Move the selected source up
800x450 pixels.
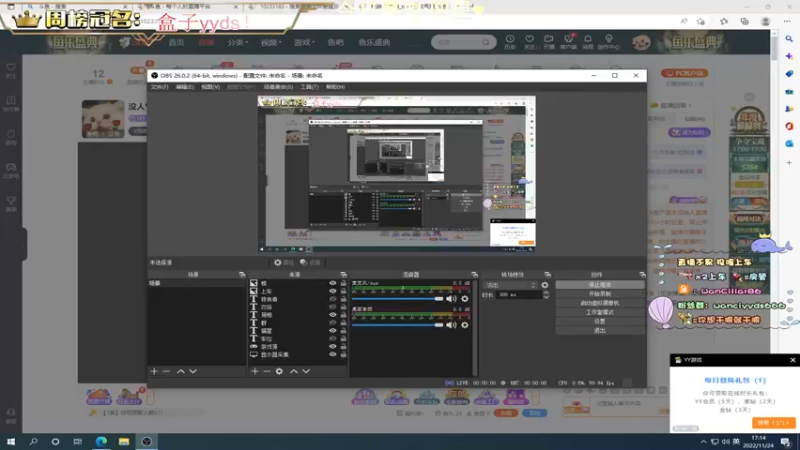click(294, 371)
